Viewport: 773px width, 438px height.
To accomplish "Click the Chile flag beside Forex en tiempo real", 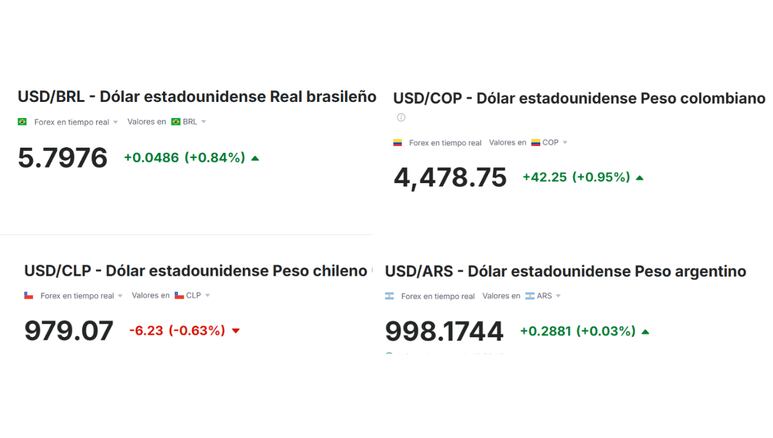I will (x=29, y=295).
